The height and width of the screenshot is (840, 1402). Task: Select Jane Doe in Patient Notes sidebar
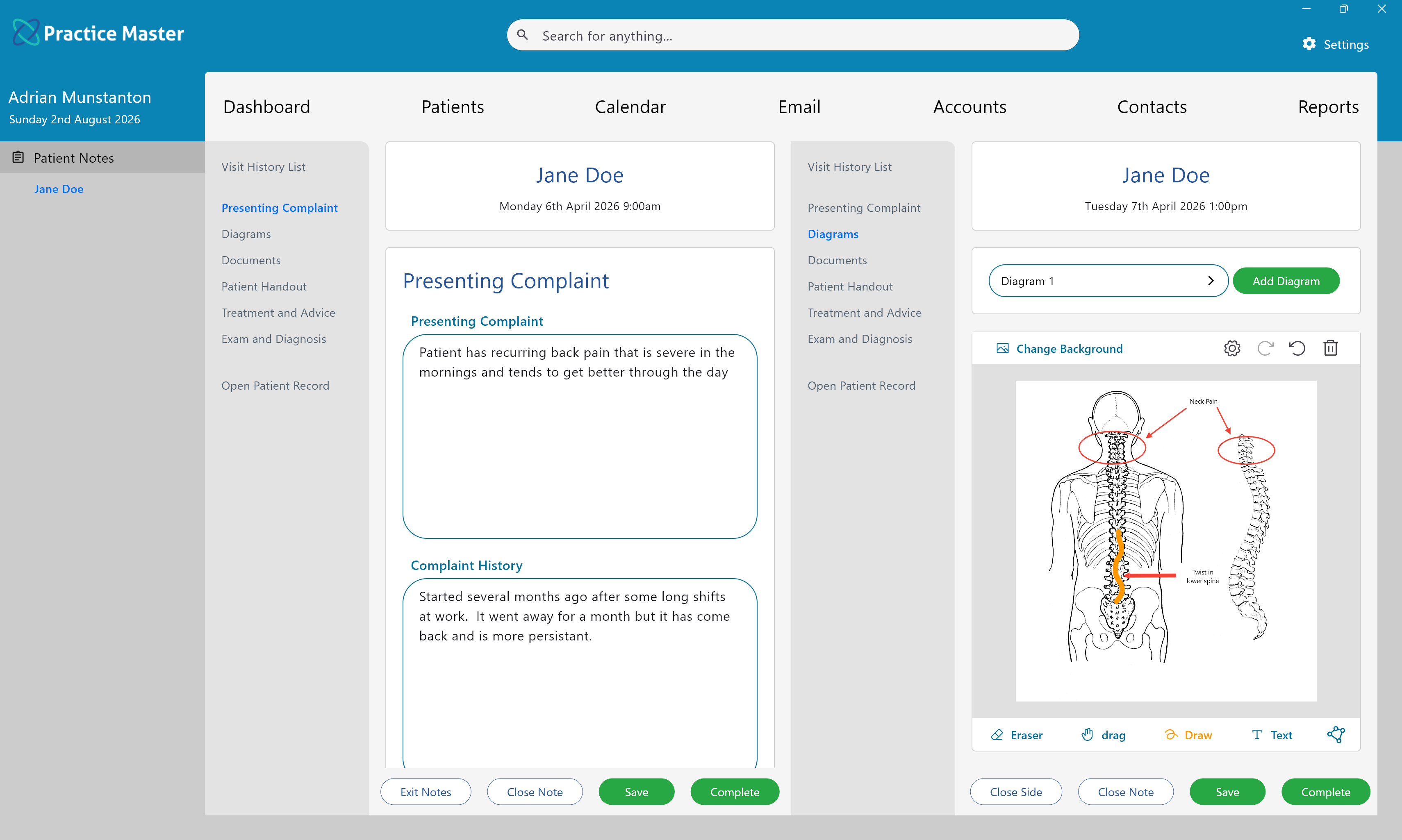pos(59,189)
